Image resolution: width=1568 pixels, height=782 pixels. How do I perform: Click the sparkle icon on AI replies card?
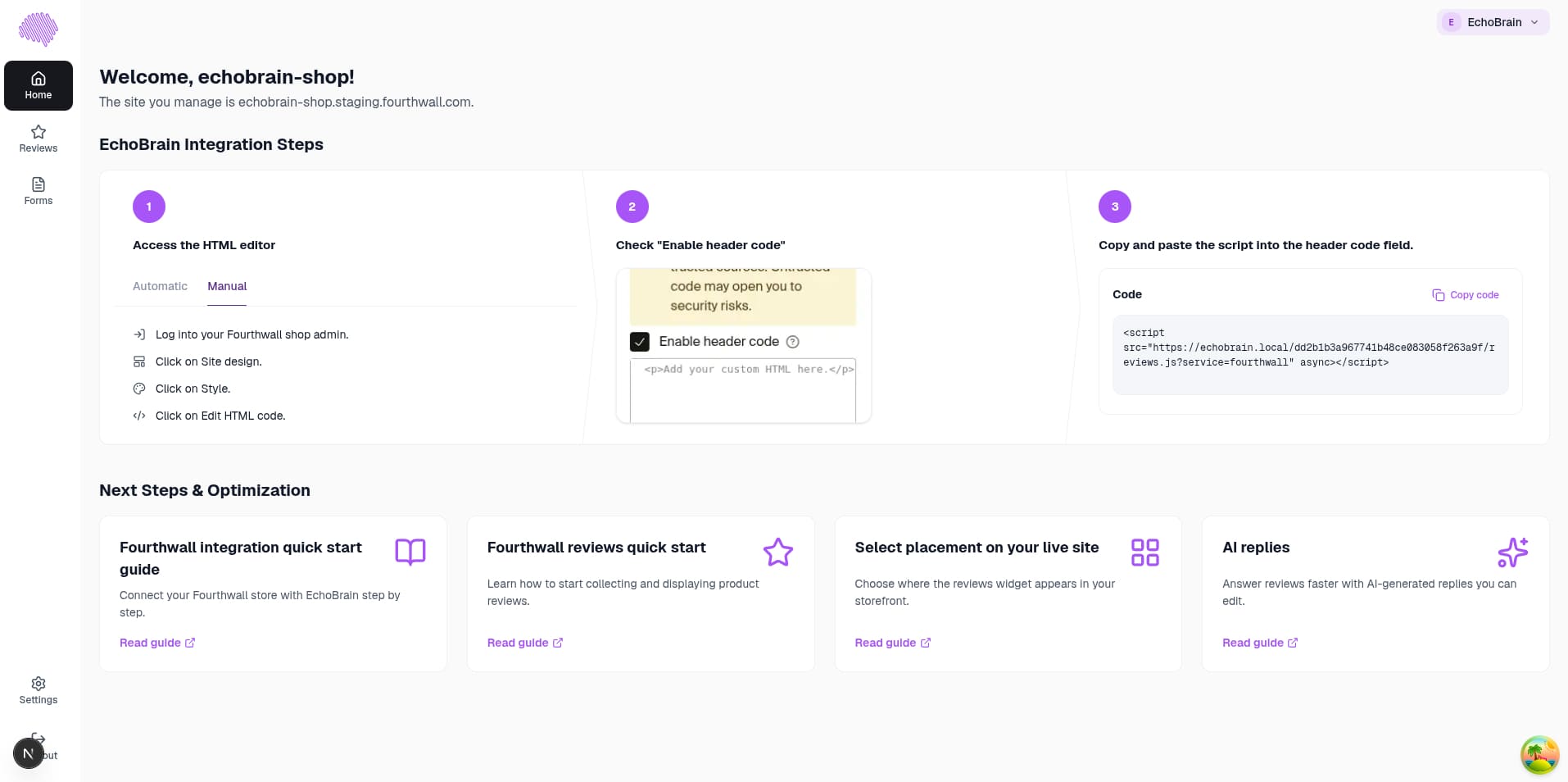(1513, 552)
